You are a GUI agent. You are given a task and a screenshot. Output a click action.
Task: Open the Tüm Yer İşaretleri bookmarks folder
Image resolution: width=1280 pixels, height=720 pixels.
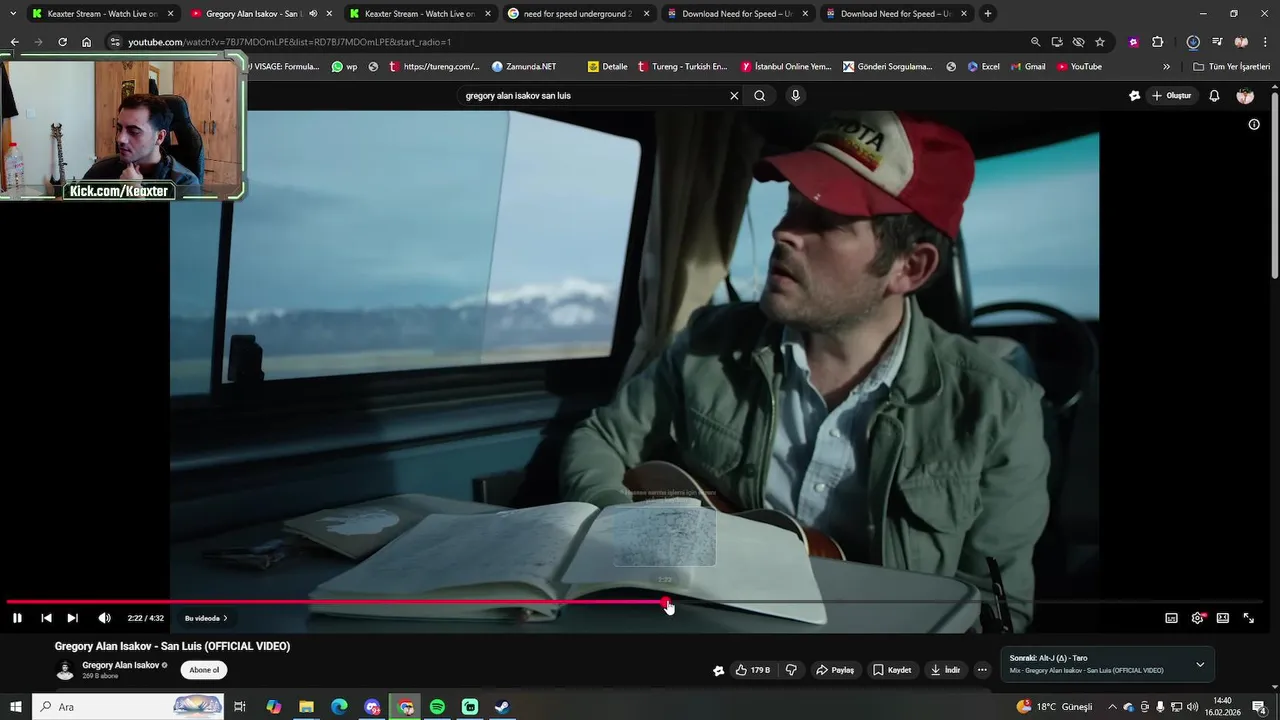1231,67
